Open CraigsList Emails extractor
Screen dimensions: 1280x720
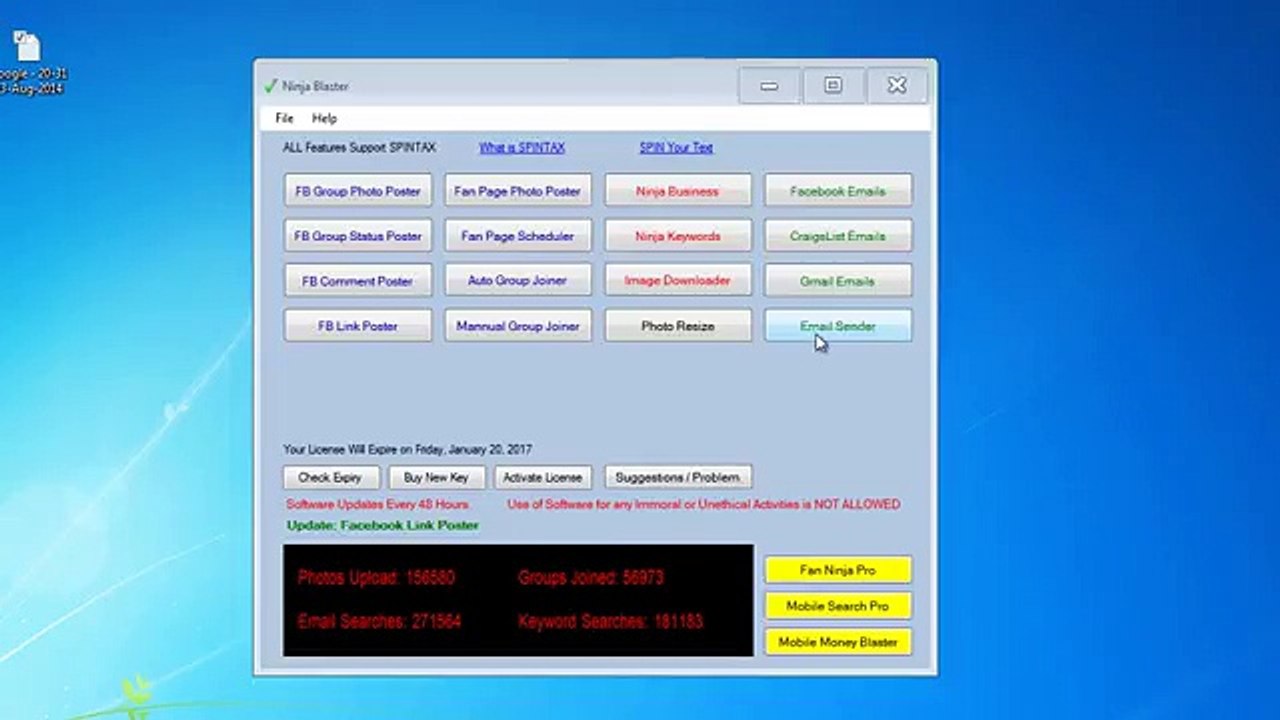(838, 236)
